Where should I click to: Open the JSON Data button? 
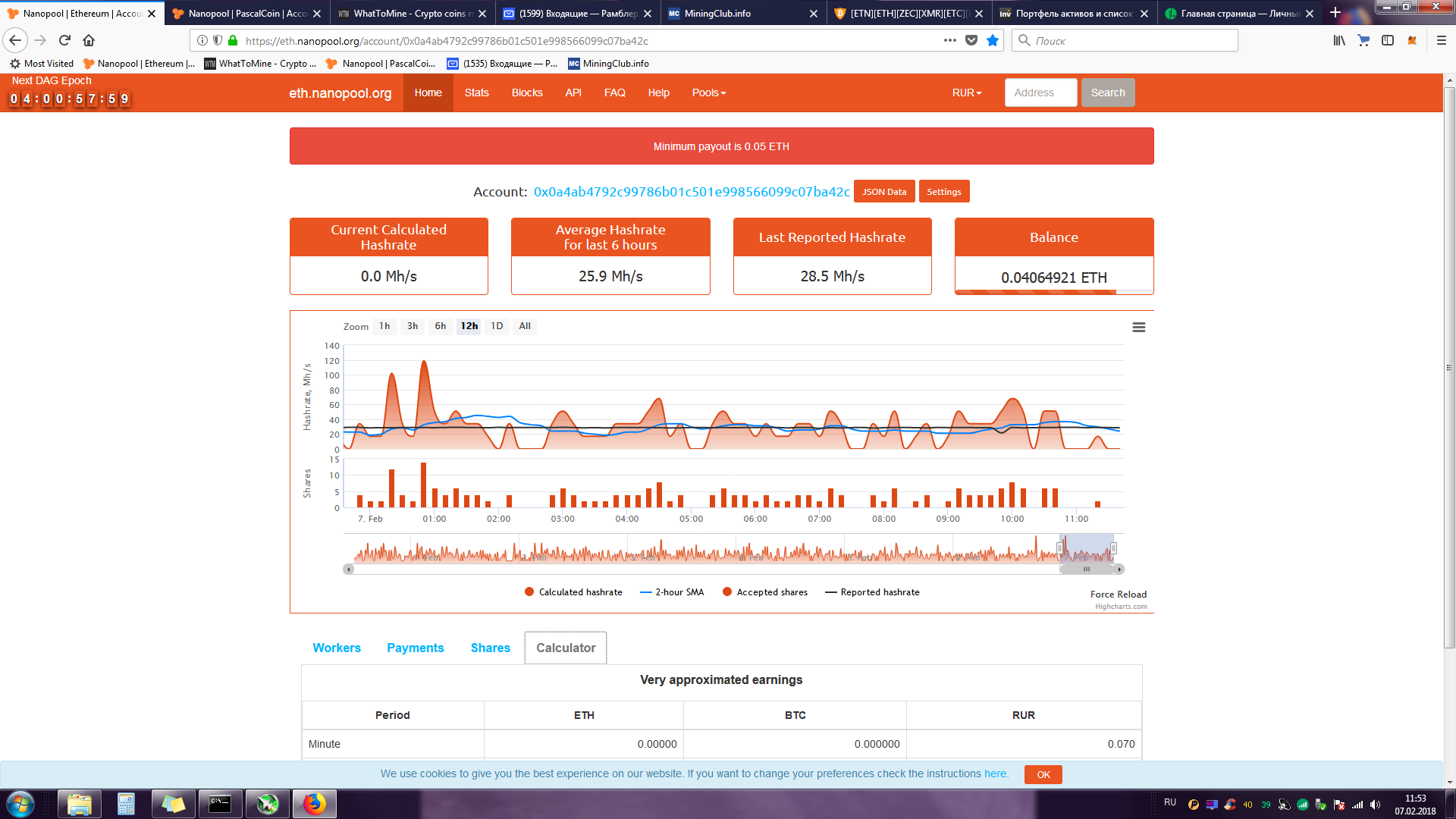pyautogui.click(x=884, y=192)
